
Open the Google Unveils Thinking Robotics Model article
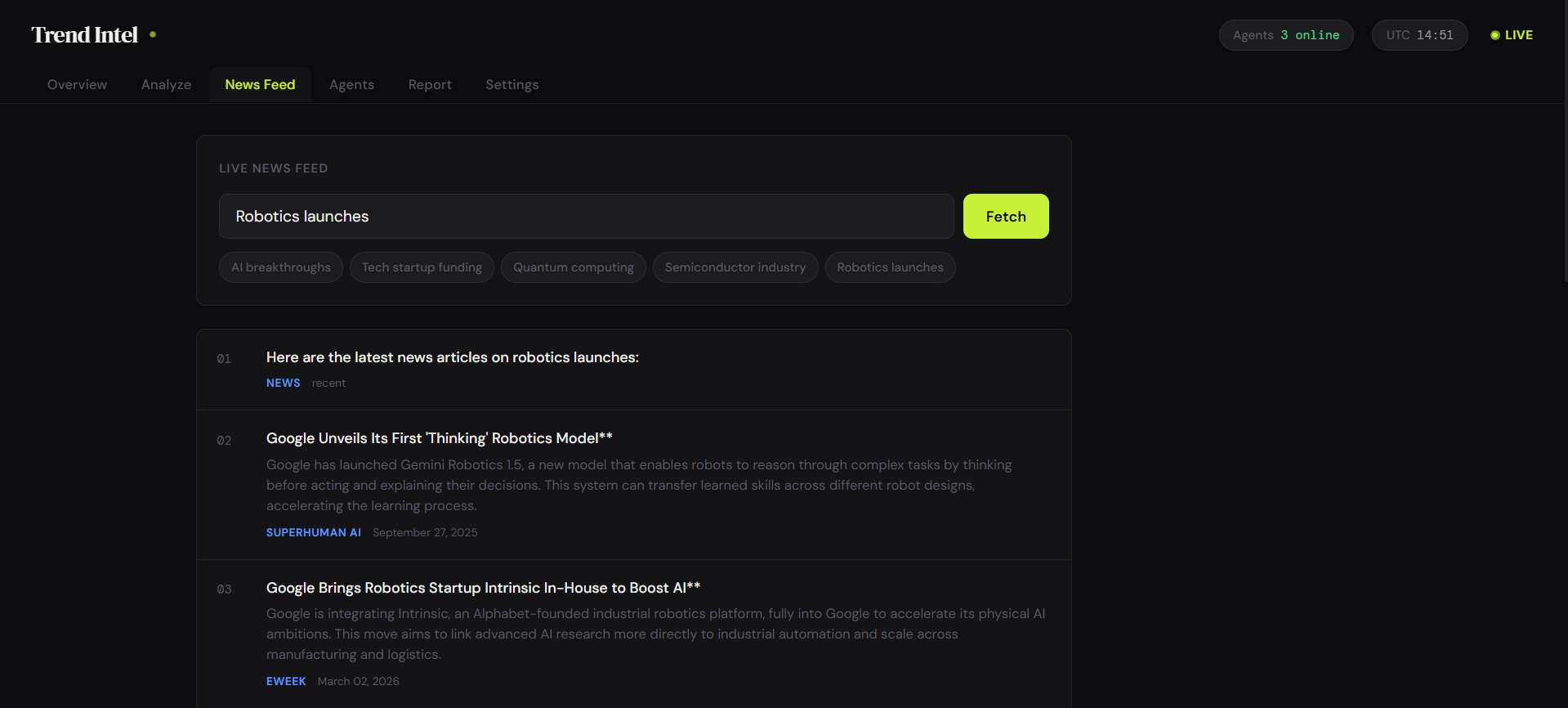[x=439, y=438]
